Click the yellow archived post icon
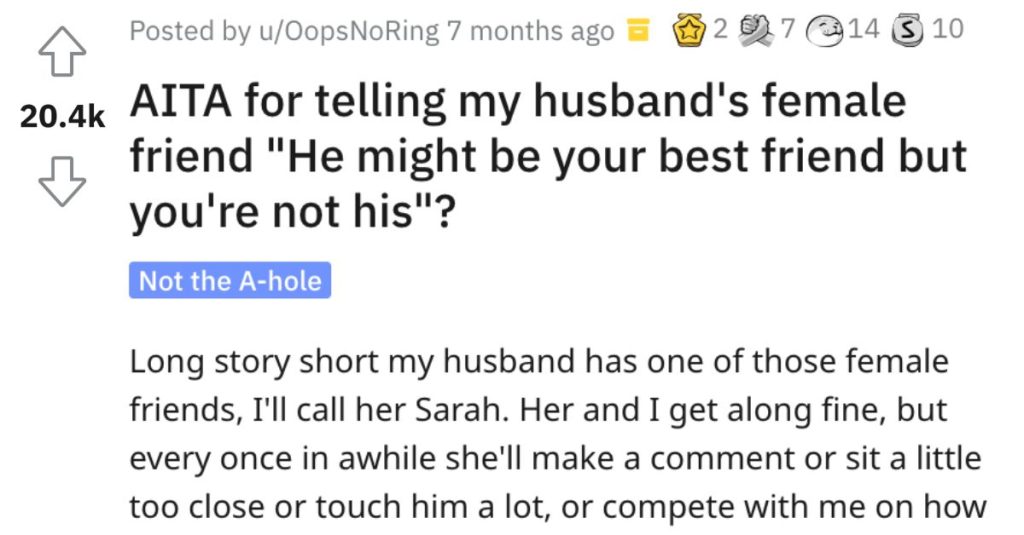This screenshot has height=535, width=1024. [x=638, y=30]
